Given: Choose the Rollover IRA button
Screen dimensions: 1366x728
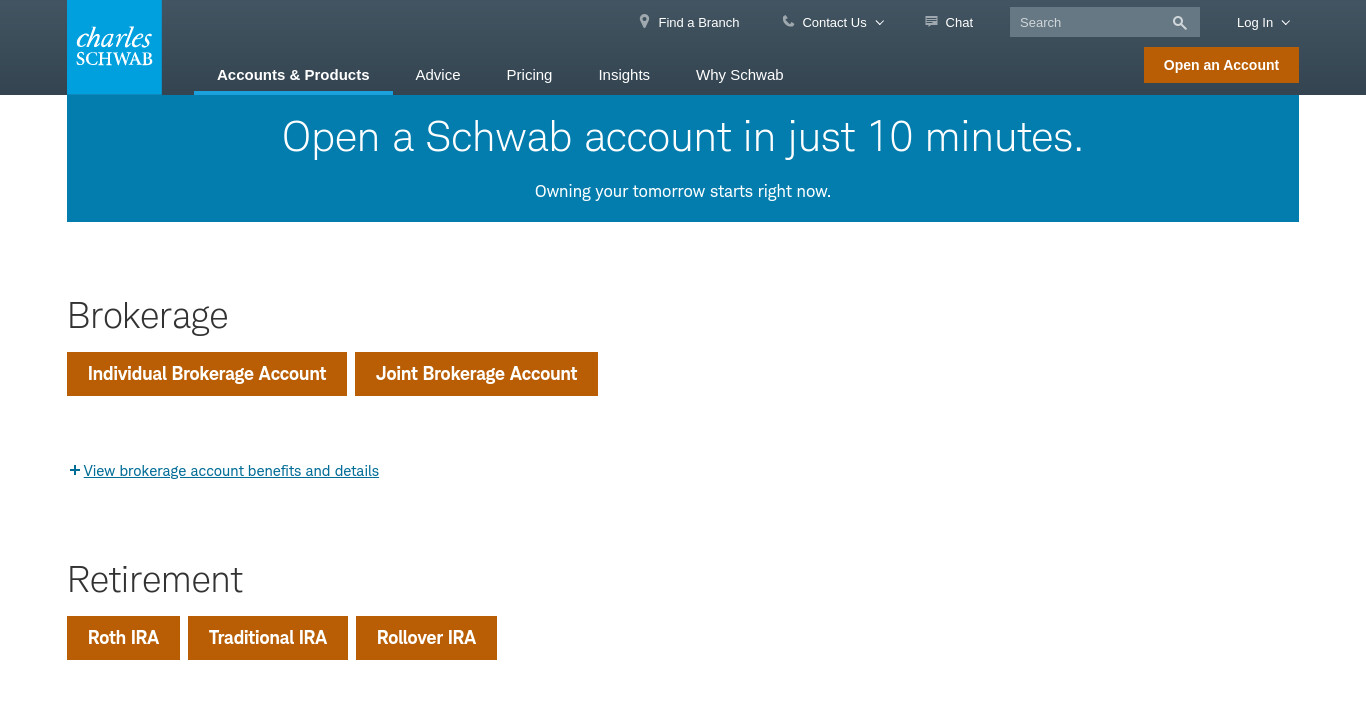Looking at the screenshot, I should click(426, 638).
